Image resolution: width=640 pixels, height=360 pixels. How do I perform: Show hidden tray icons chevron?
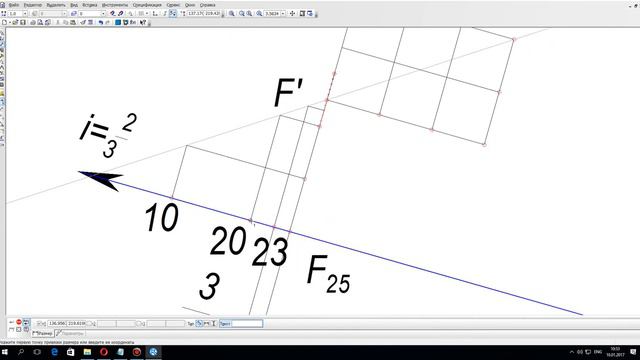[x=571, y=352]
